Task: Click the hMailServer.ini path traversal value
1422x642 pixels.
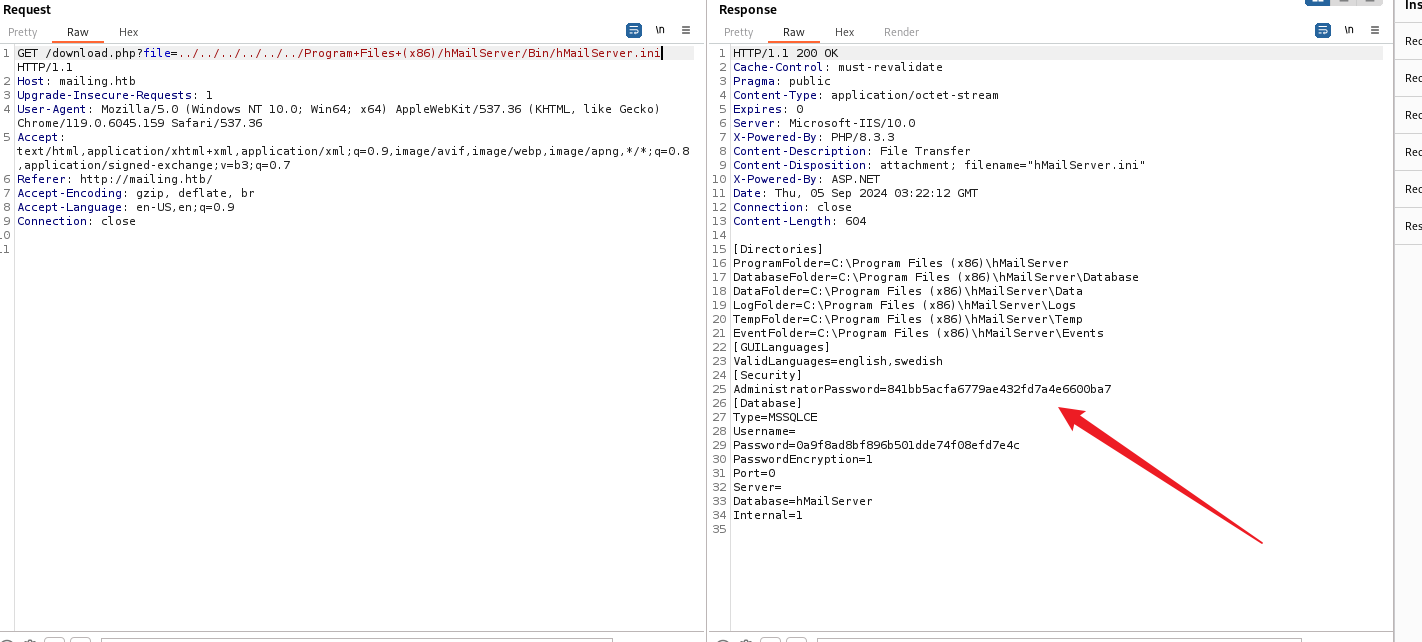Action: [420, 53]
